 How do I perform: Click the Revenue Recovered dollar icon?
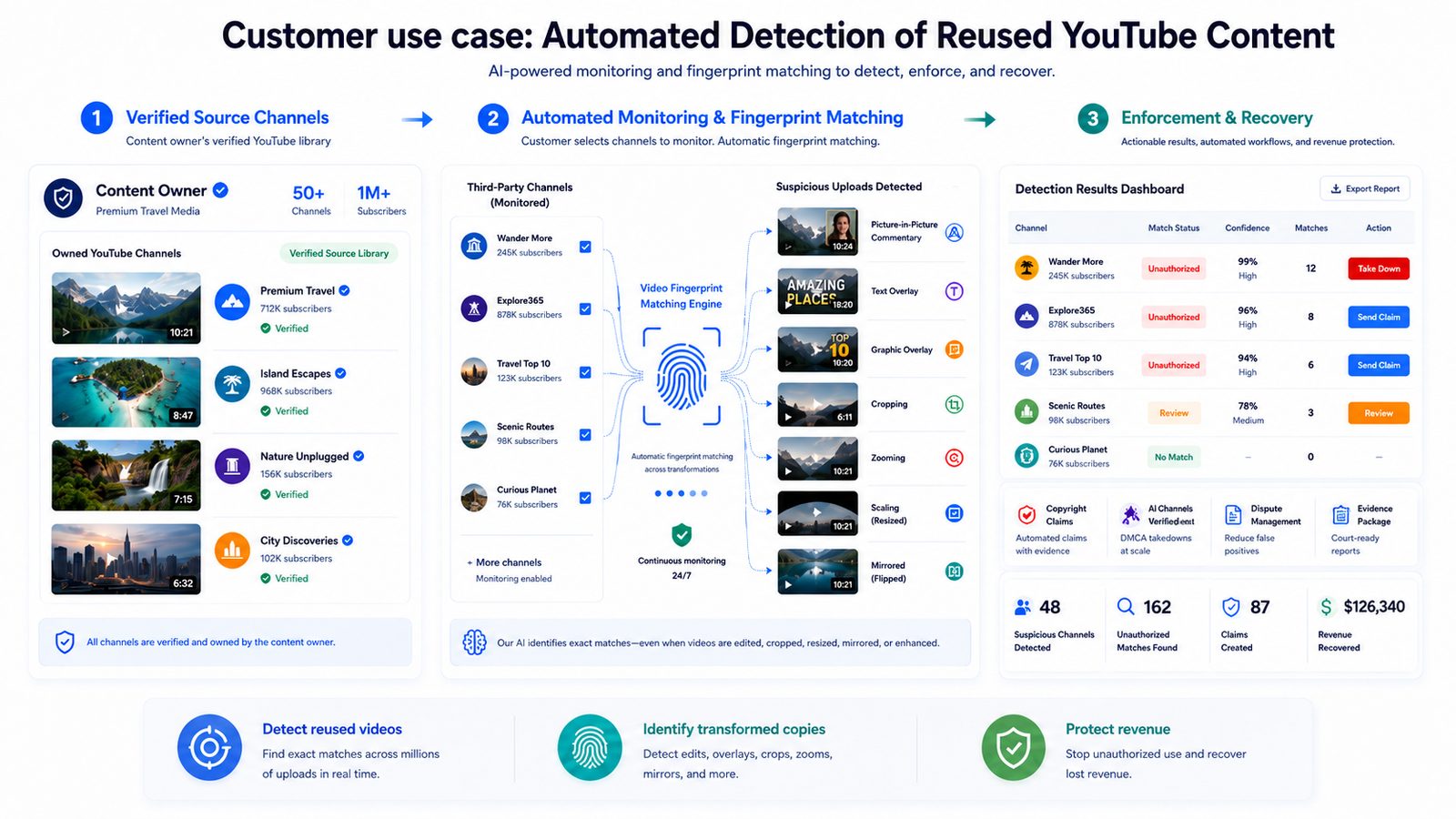coord(1326,607)
